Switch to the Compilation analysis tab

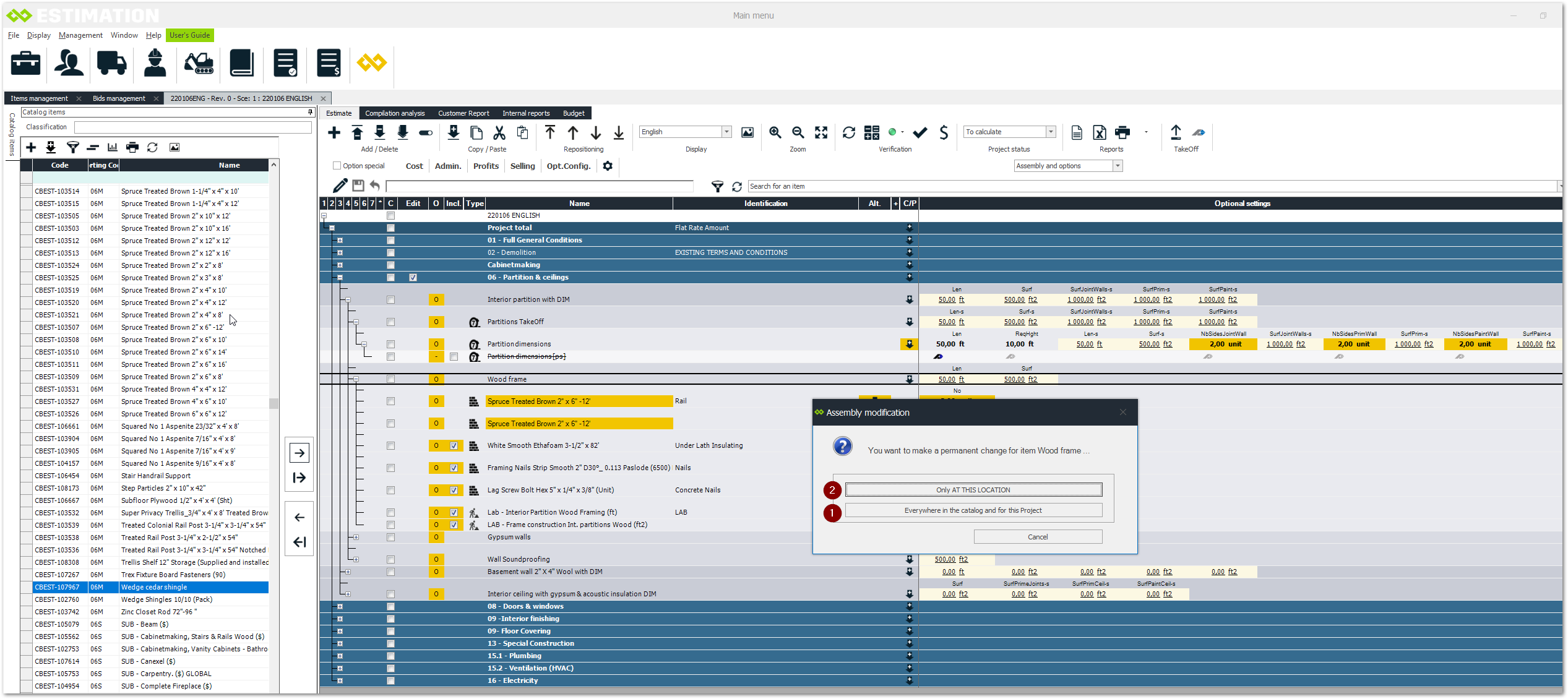[395, 113]
